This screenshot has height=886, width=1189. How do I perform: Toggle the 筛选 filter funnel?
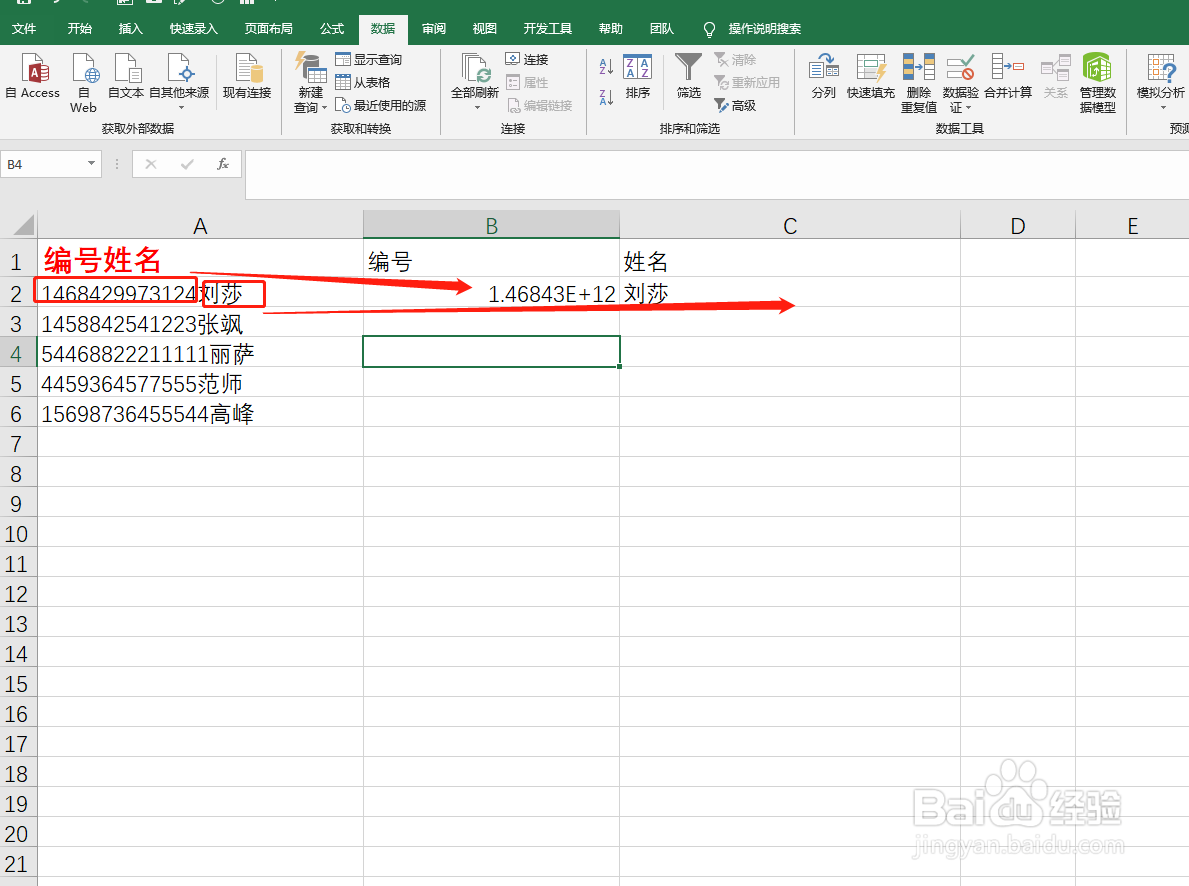pyautogui.click(x=689, y=76)
